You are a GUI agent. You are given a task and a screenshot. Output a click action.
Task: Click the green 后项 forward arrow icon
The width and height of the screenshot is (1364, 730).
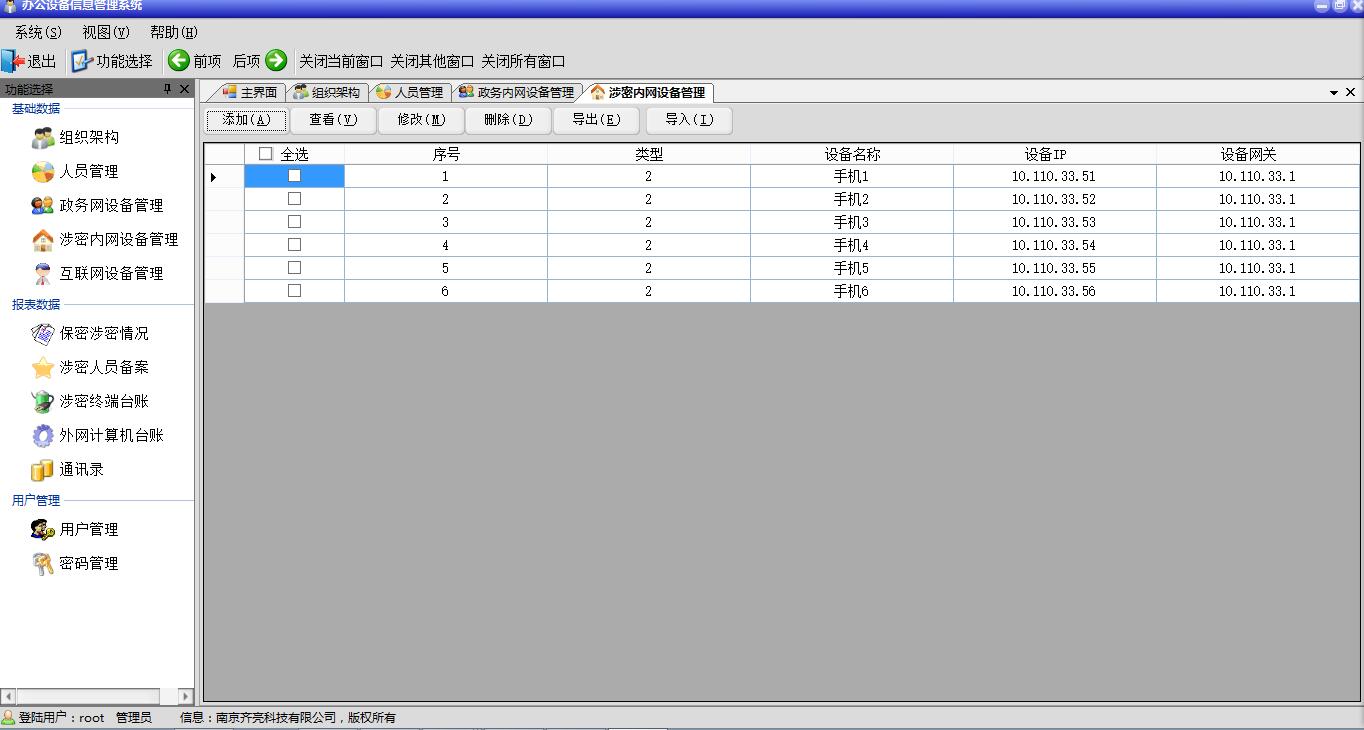[276, 61]
